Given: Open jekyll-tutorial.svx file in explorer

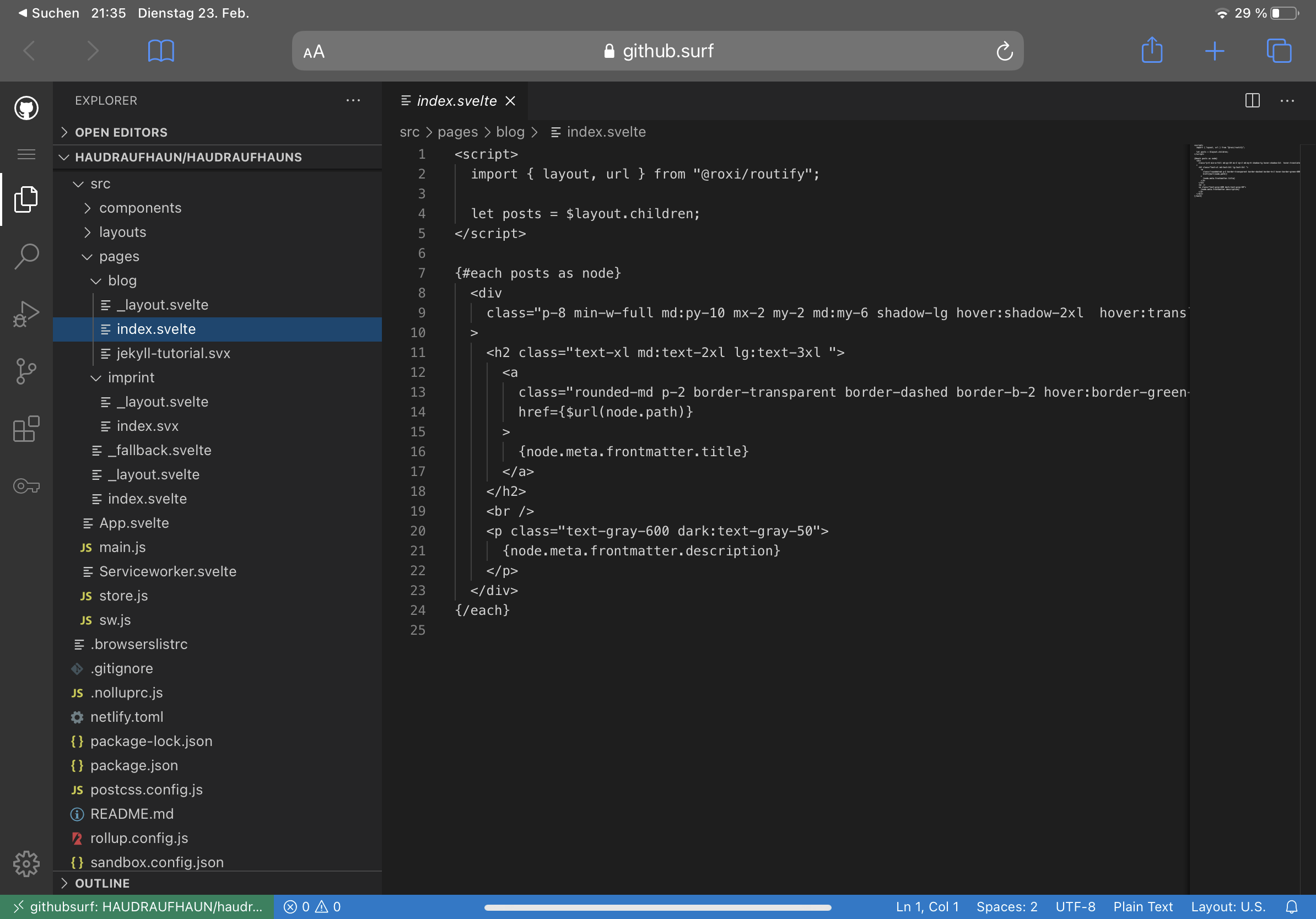Looking at the screenshot, I should 173,354.
